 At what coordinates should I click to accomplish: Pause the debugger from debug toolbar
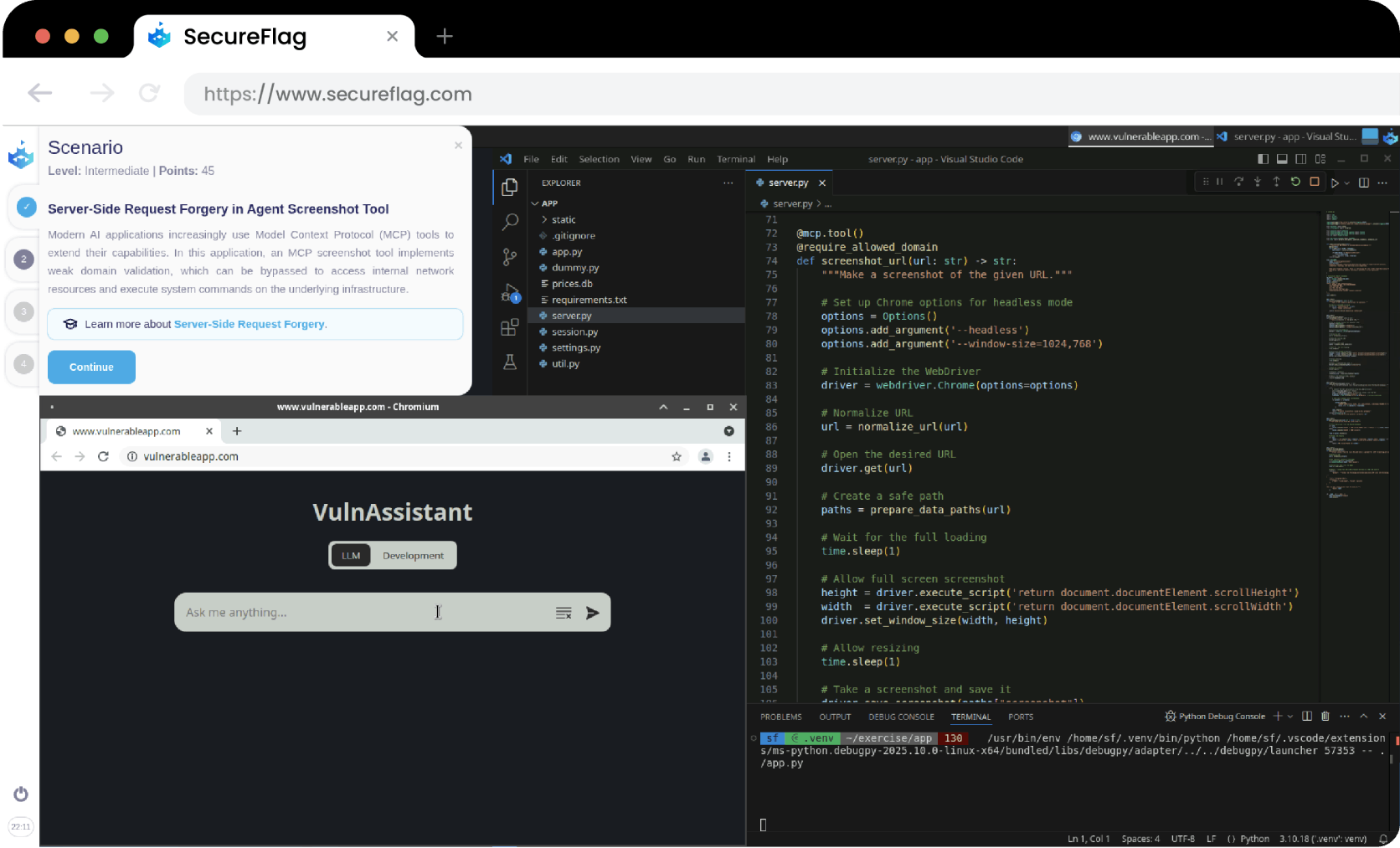1220,182
